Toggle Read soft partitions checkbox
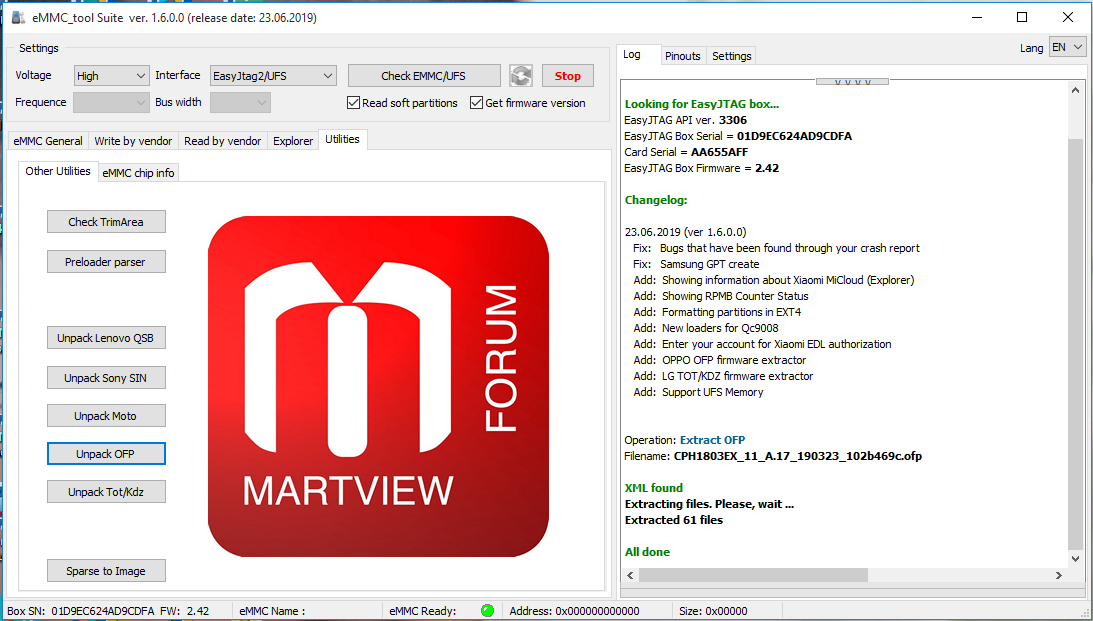This screenshot has height=621, width=1093. (x=354, y=103)
